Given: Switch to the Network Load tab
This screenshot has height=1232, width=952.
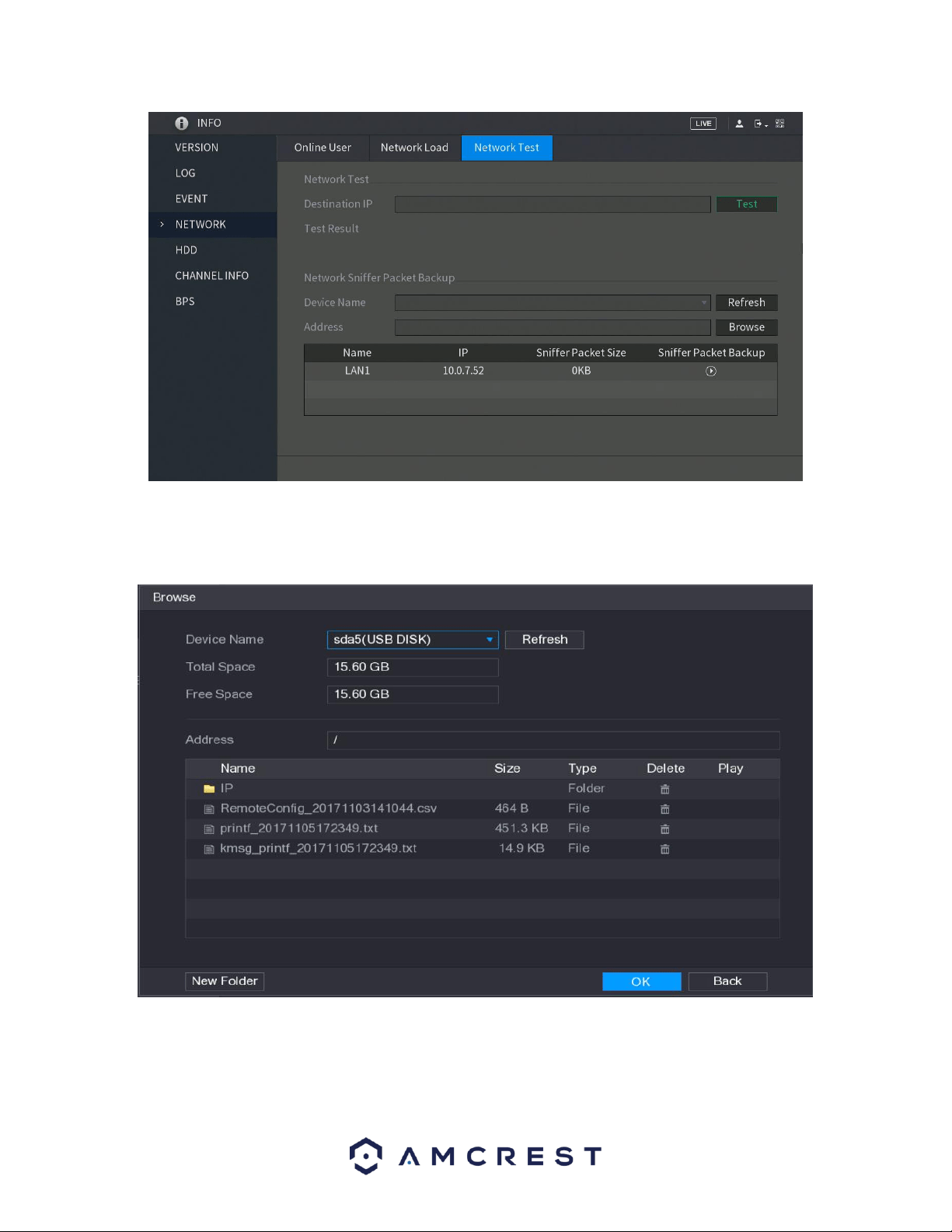Looking at the screenshot, I should click(x=414, y=148).
